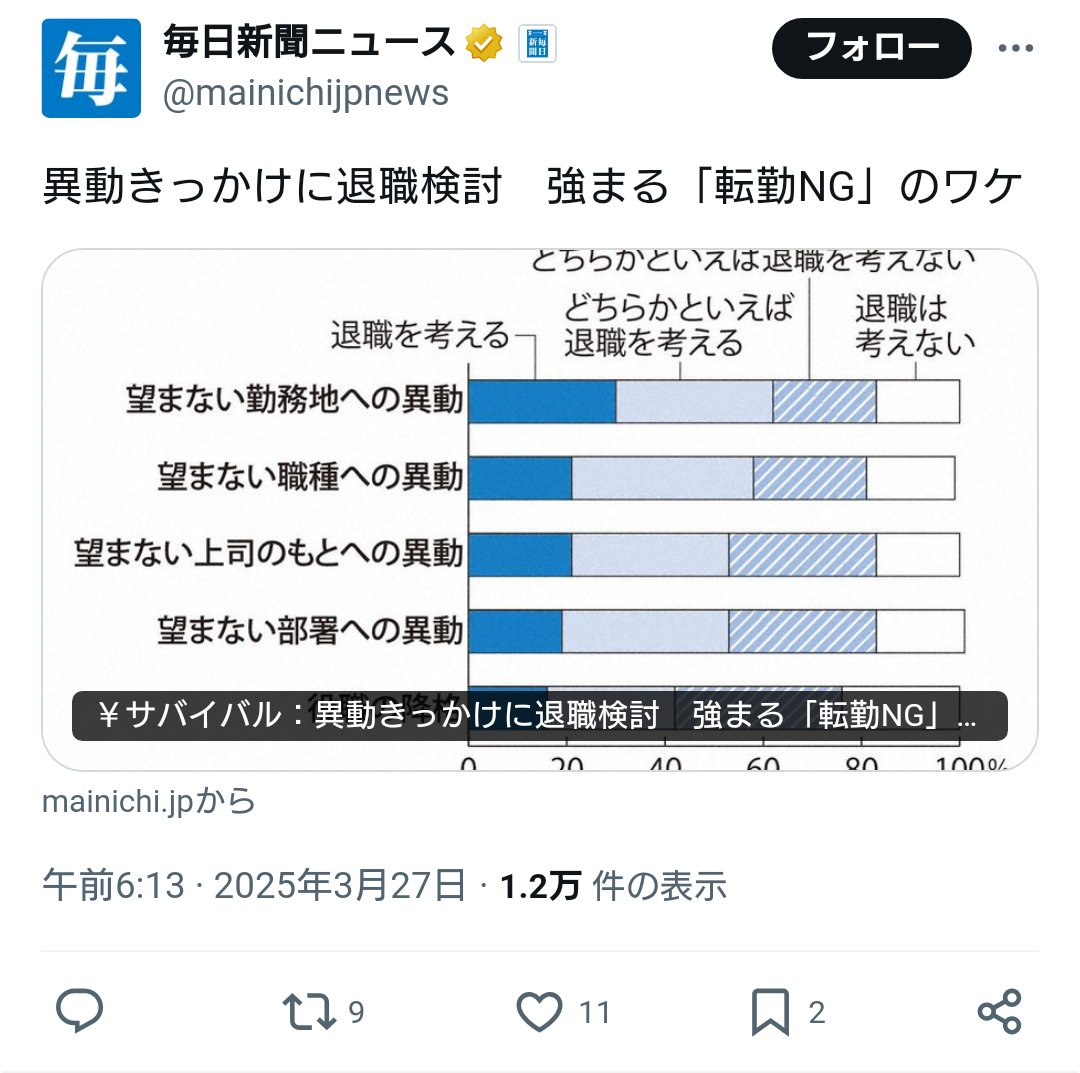
Task: Open the 毎日新聞ニュース account name
Action: click(309, 44)
